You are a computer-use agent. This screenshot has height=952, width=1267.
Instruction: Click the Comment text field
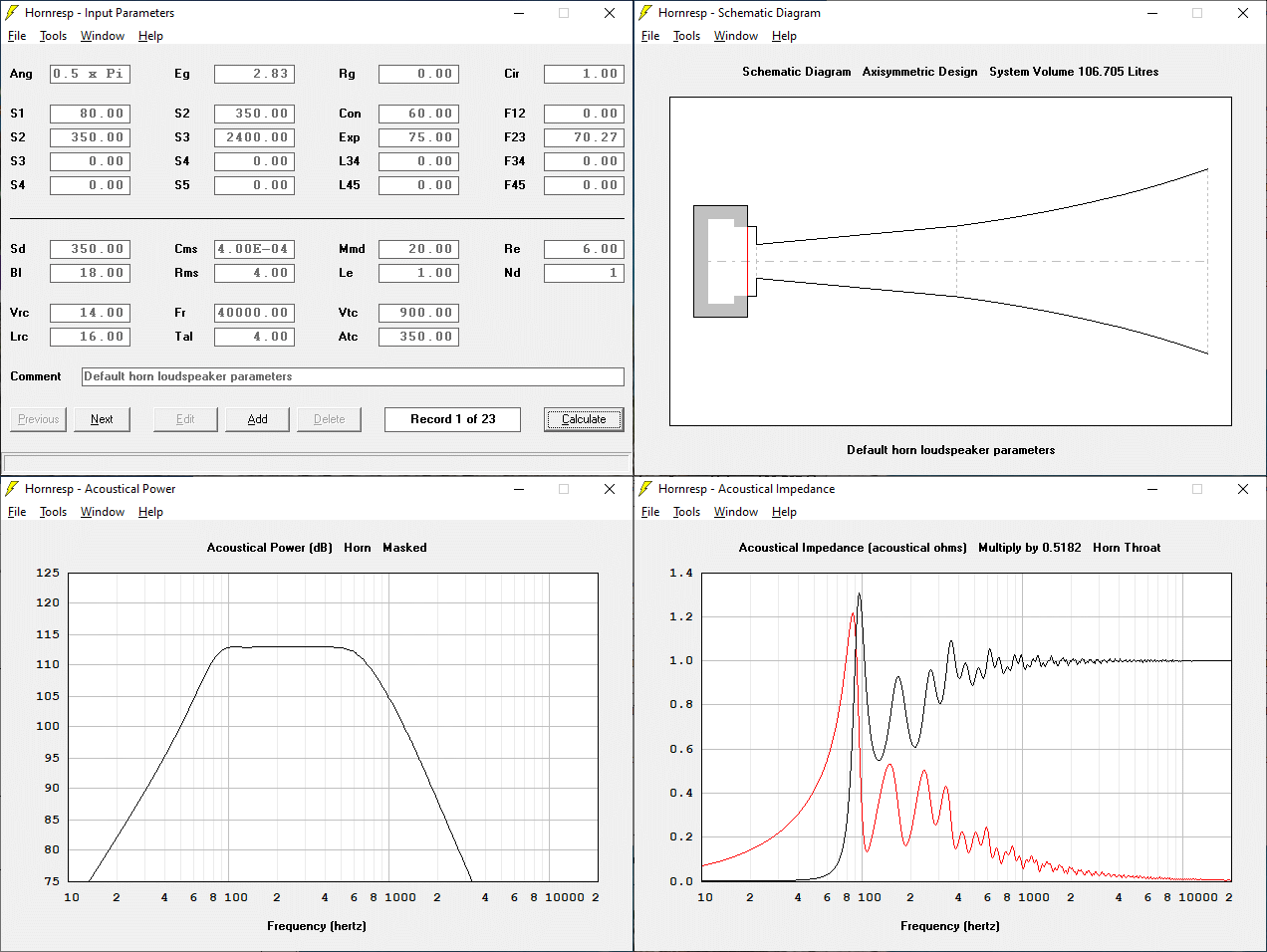click(x=353, y=376)
